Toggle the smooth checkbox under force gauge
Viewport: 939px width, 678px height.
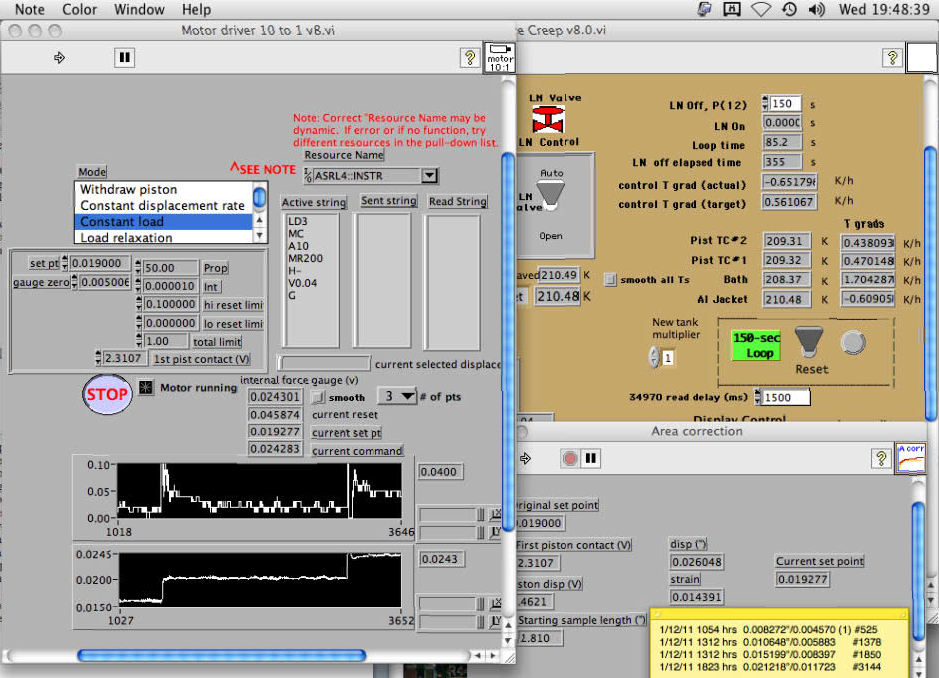coord(317,397)
